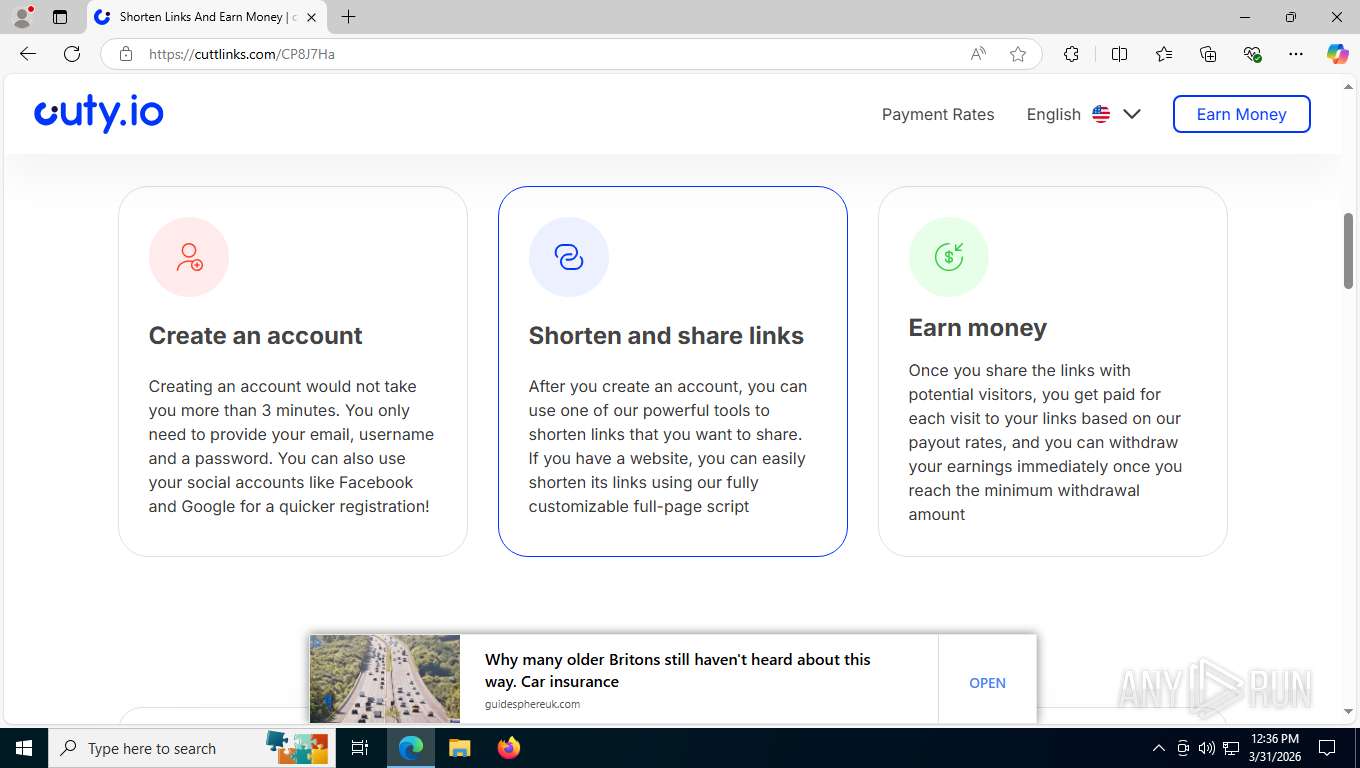This screenshot has height=768, width=1360.
Task: Toggle split screen view
Action: click(x=1120, y=54)
